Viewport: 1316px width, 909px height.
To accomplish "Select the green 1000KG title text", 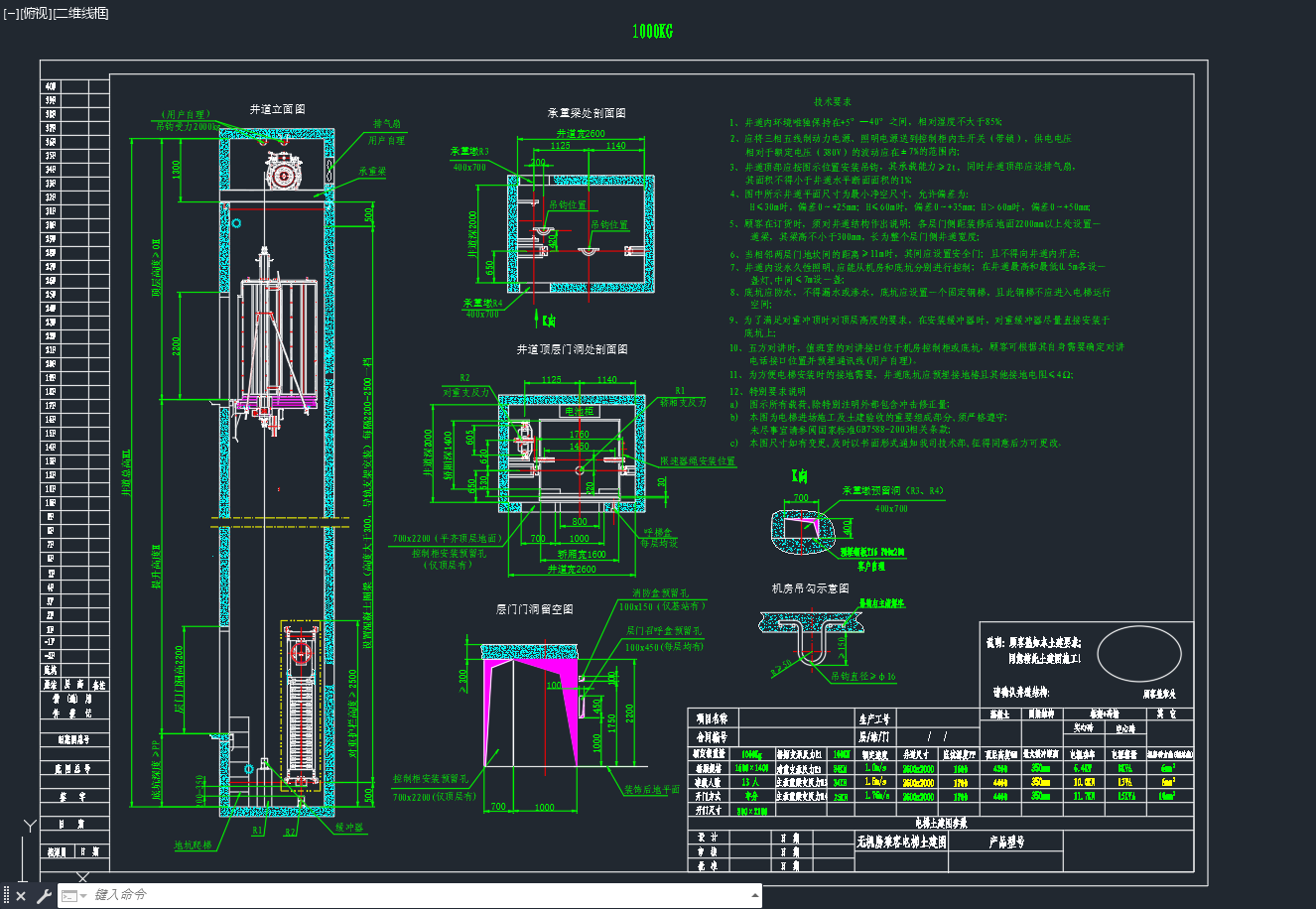I will [652, 32].
